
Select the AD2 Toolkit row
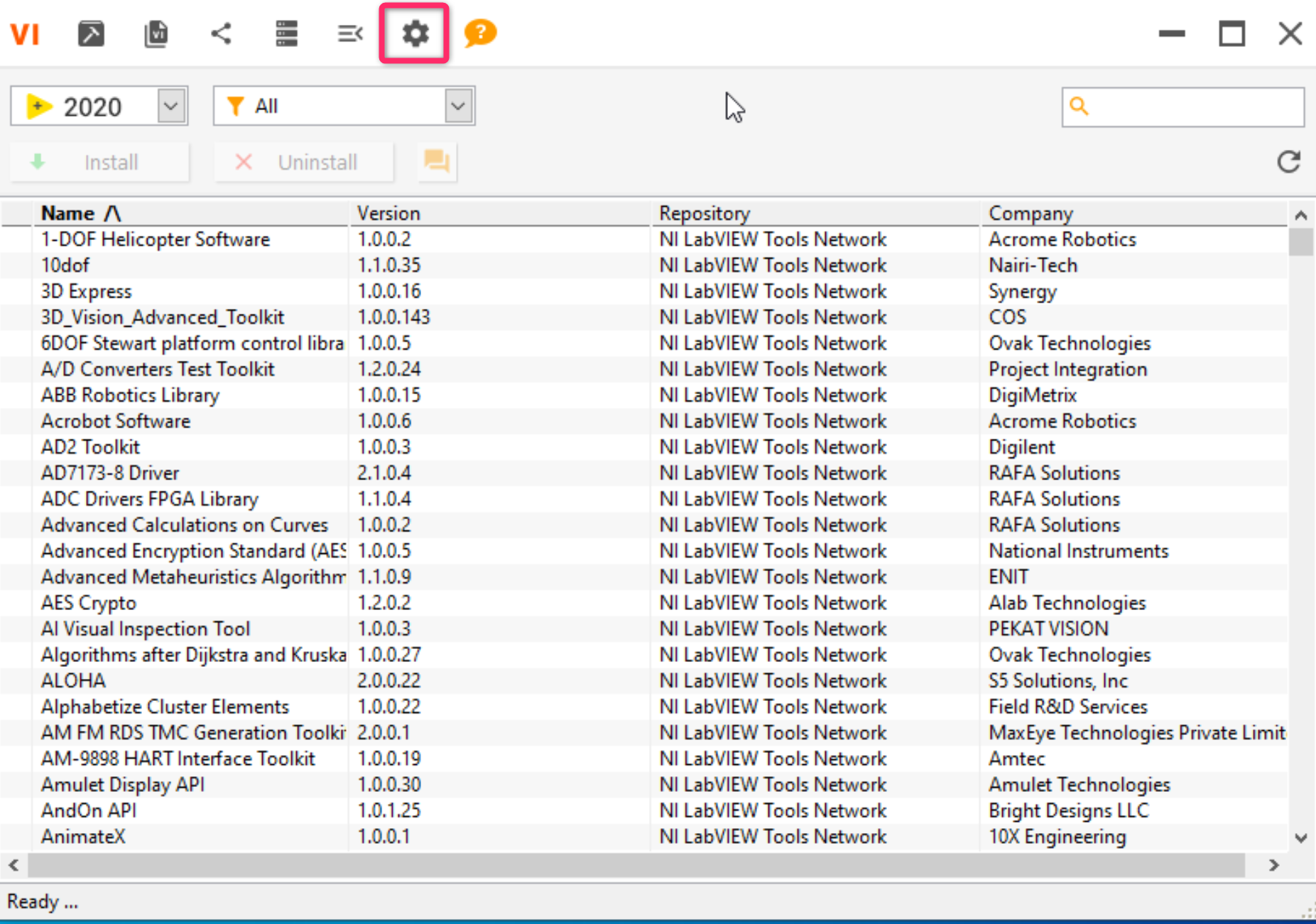pyautogui.click(x=644, y=447)
